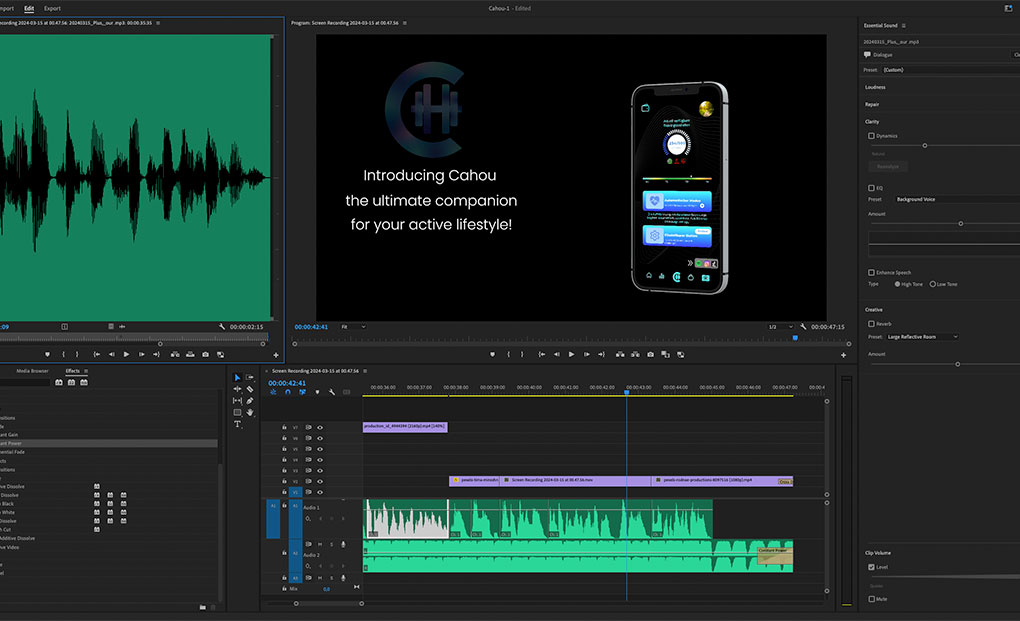Open playback resolution 1/2 dropdown

tap(781, 326)
